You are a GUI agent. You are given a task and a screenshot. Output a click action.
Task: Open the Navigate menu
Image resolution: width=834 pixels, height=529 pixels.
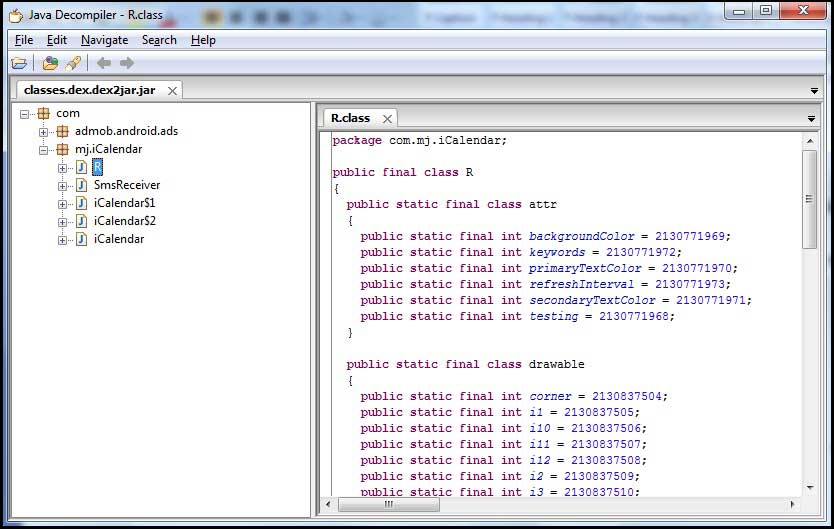[104, 40]
